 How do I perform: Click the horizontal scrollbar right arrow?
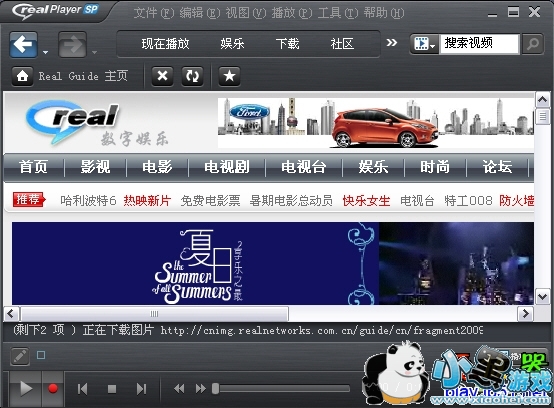tap(525, 313)
